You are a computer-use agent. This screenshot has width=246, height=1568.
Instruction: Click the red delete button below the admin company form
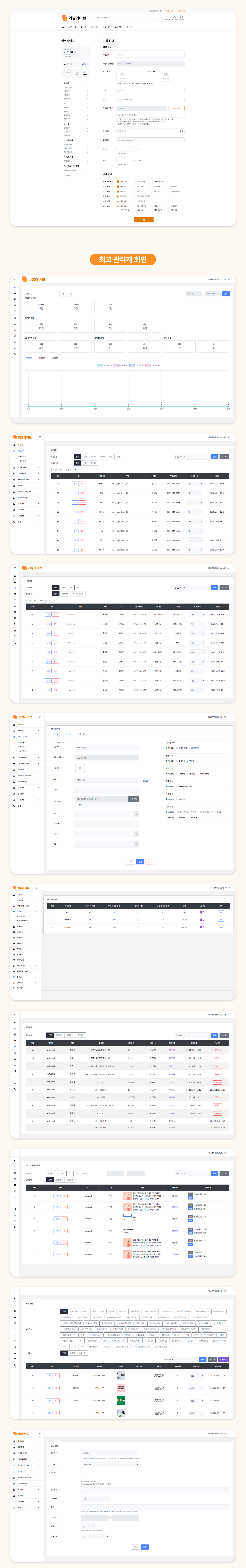pyautogui.click(x=149, y=861)
